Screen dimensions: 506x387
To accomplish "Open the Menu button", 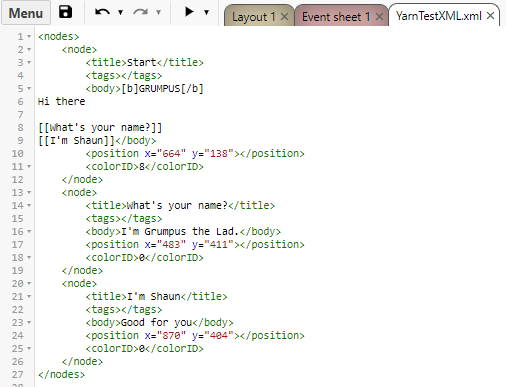I will pos(26,13).
